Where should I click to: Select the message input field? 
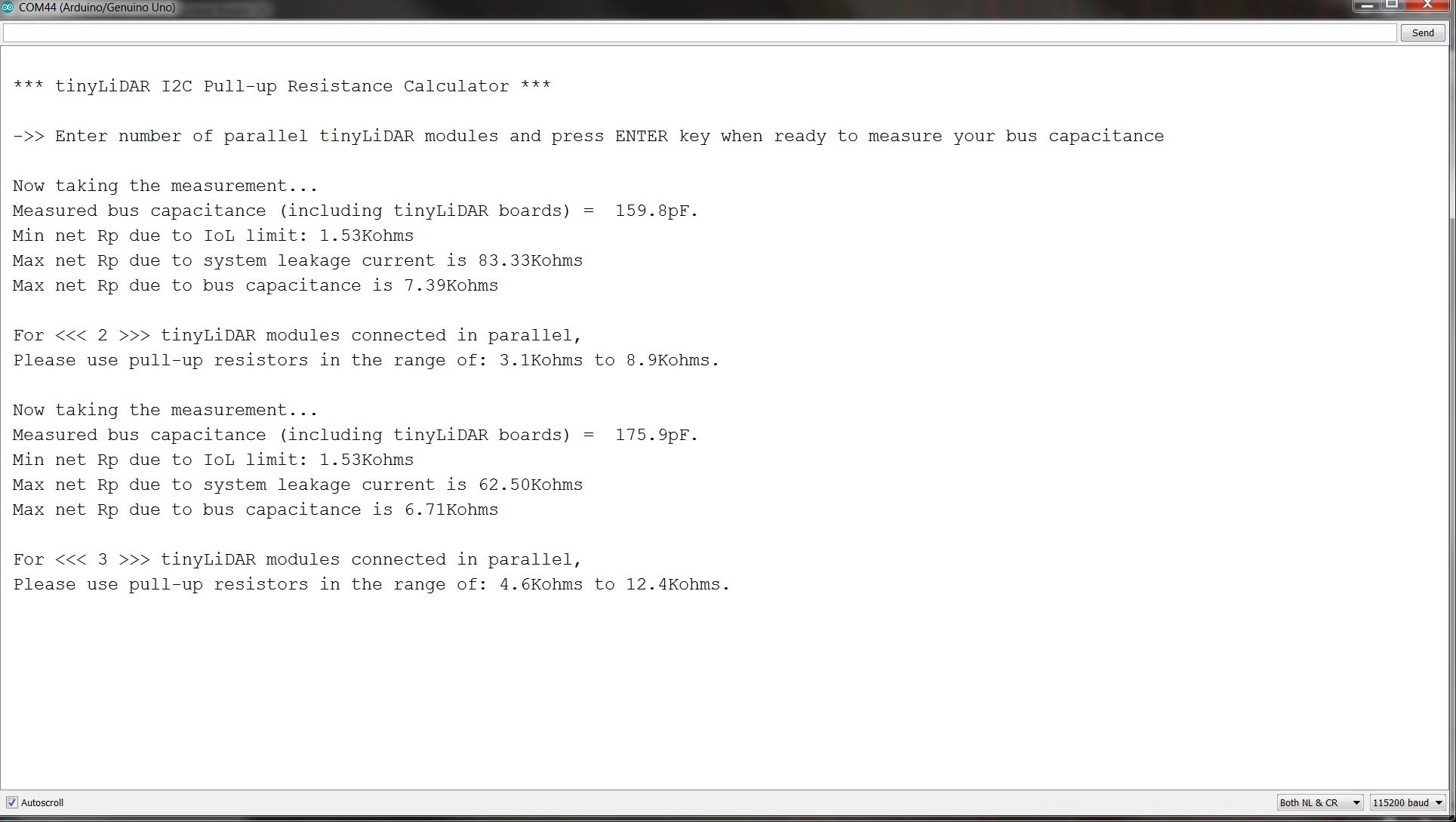700,33
